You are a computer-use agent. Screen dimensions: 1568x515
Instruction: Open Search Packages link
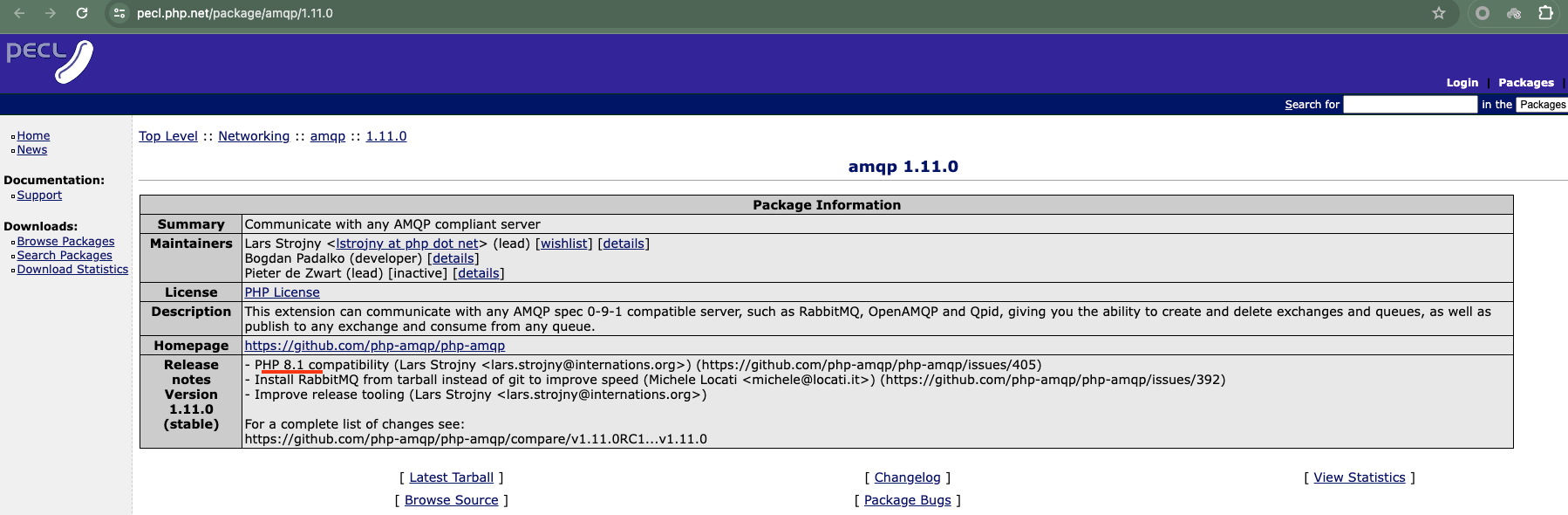point(65,256)
